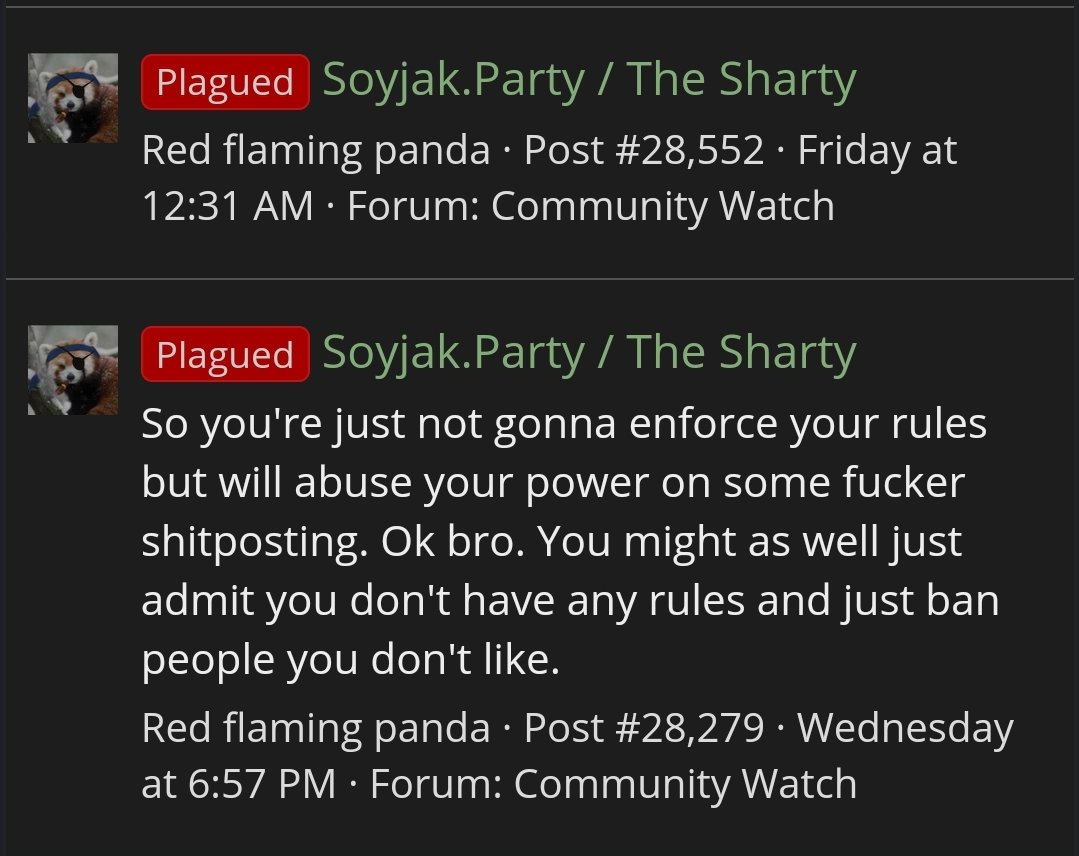Open the Soyjak.Party thread title in the Friday result

coord(588,81)
